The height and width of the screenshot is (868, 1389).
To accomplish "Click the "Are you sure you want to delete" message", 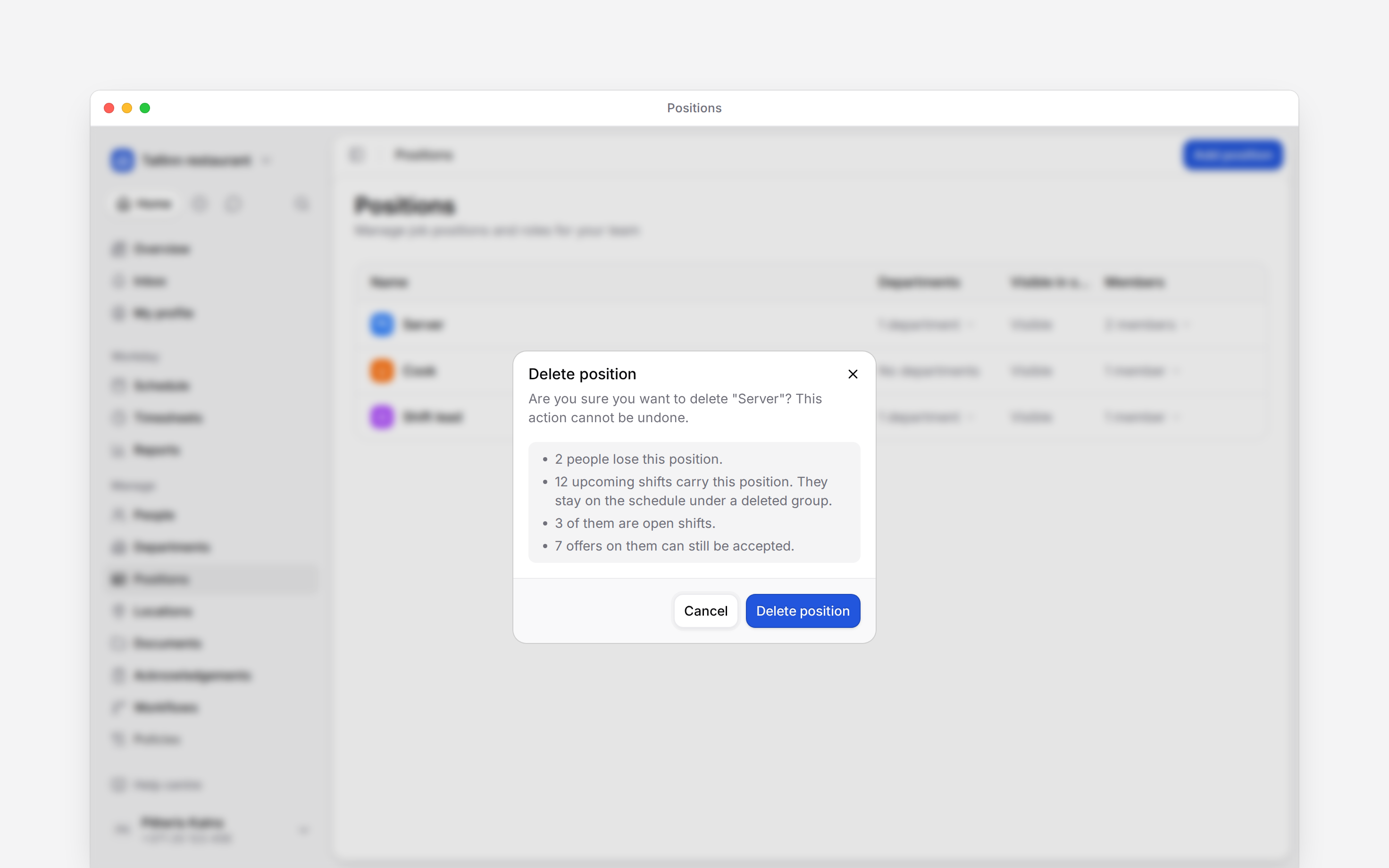I will (675, 408).
